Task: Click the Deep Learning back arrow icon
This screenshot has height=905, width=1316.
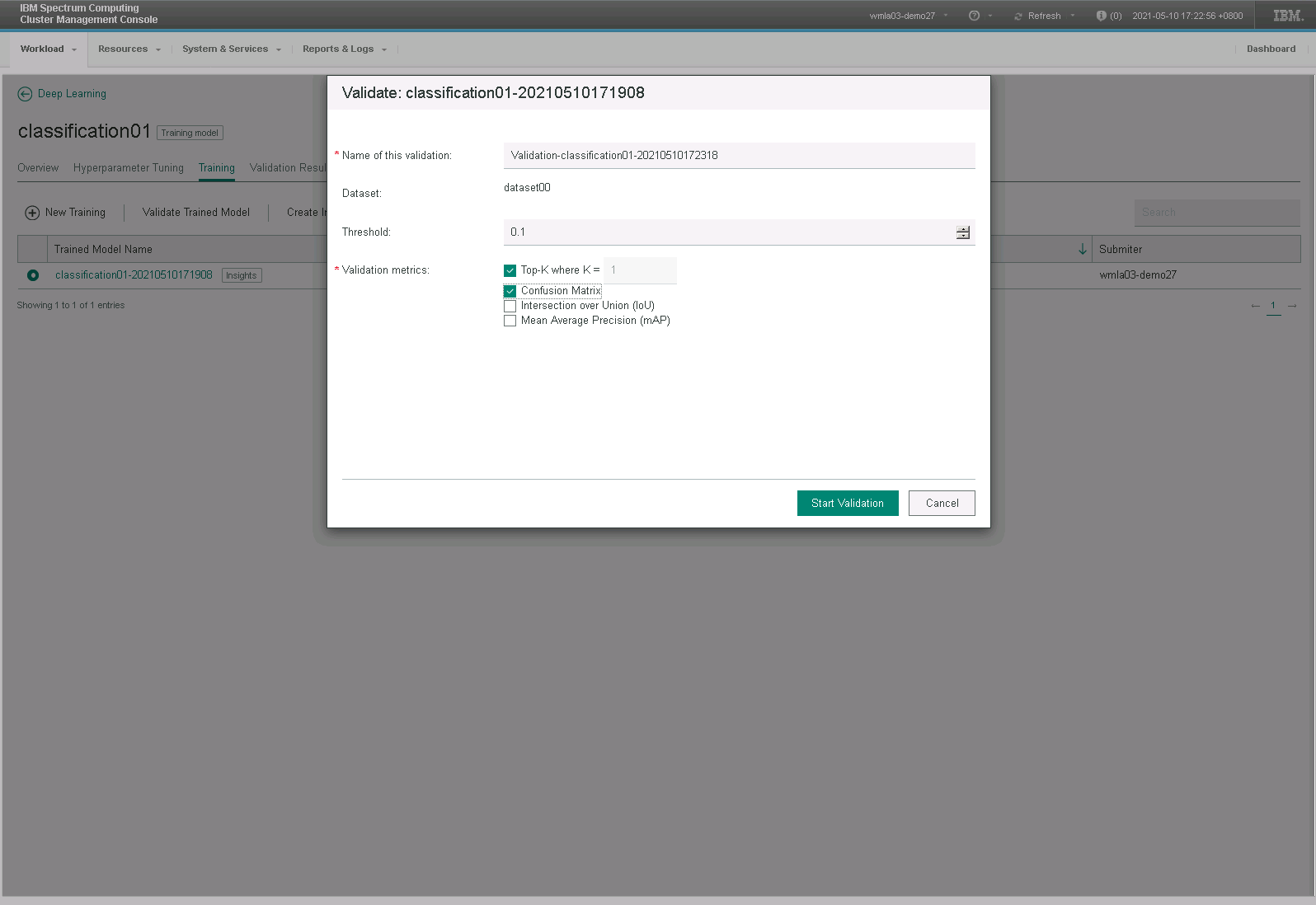Action: 25,94
